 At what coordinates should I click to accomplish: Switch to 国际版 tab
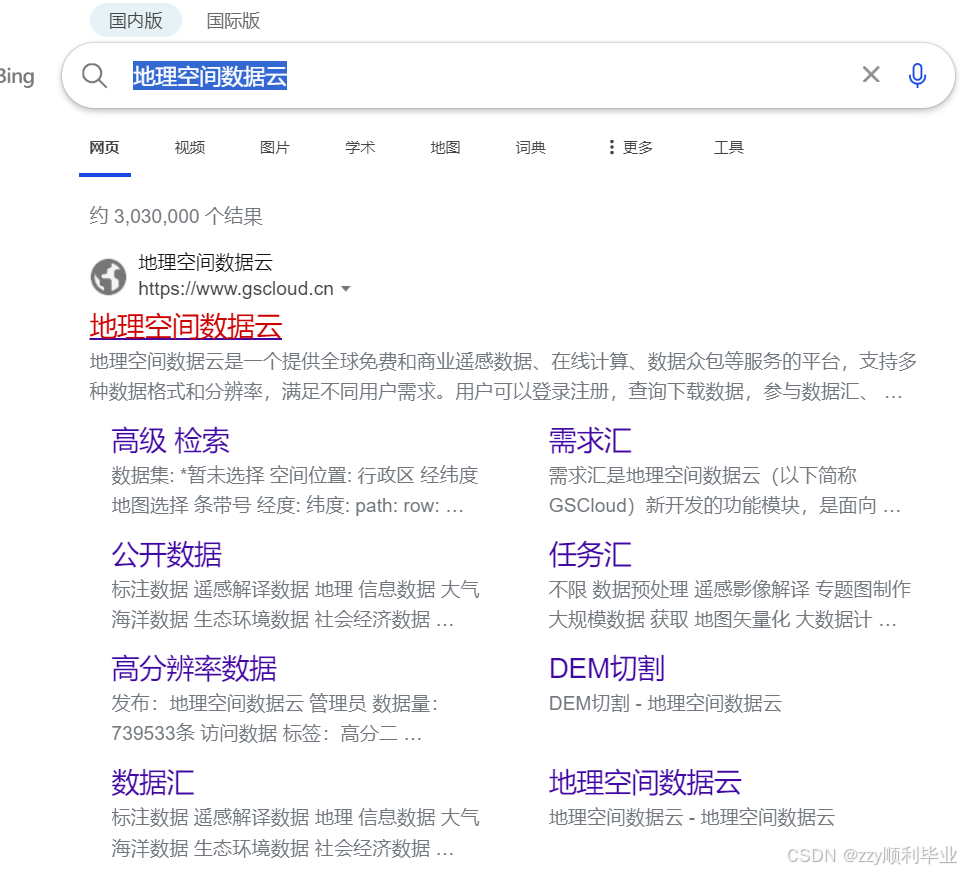tap(233, 20)
